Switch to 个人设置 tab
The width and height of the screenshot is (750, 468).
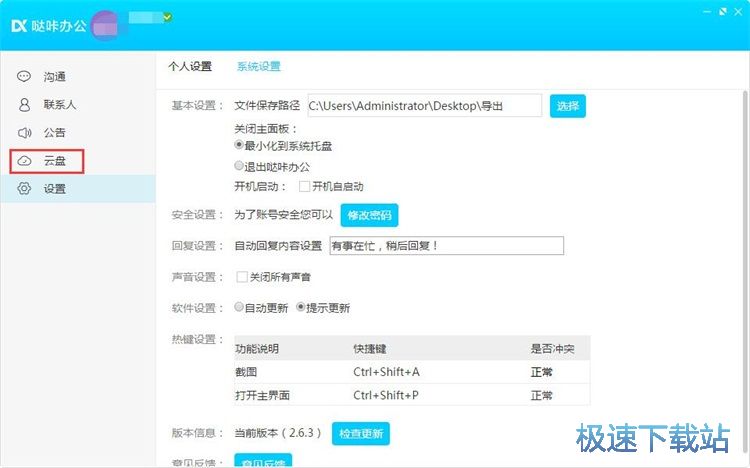pos(190,67)
